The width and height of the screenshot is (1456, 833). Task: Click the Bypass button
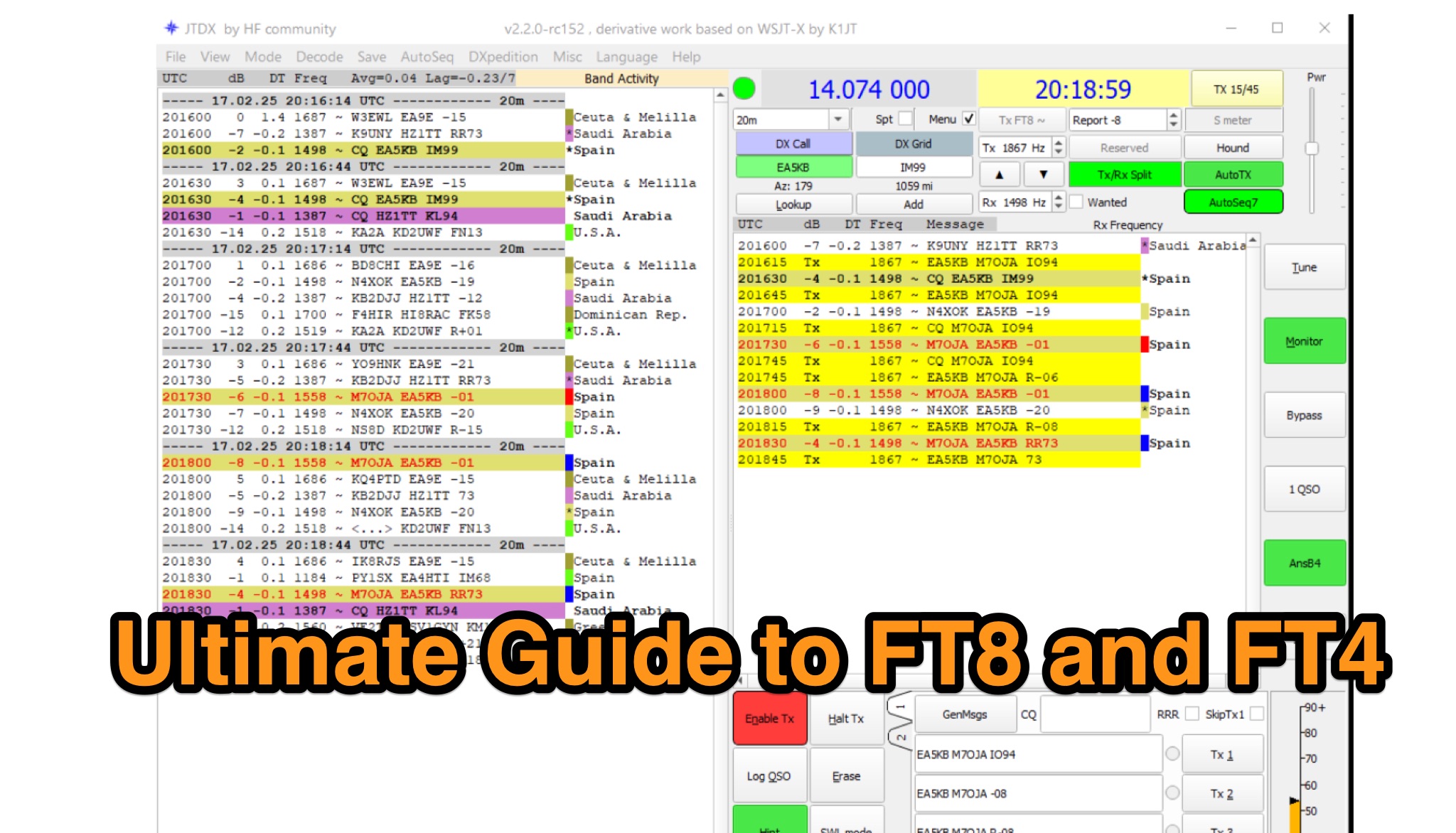1305,415
